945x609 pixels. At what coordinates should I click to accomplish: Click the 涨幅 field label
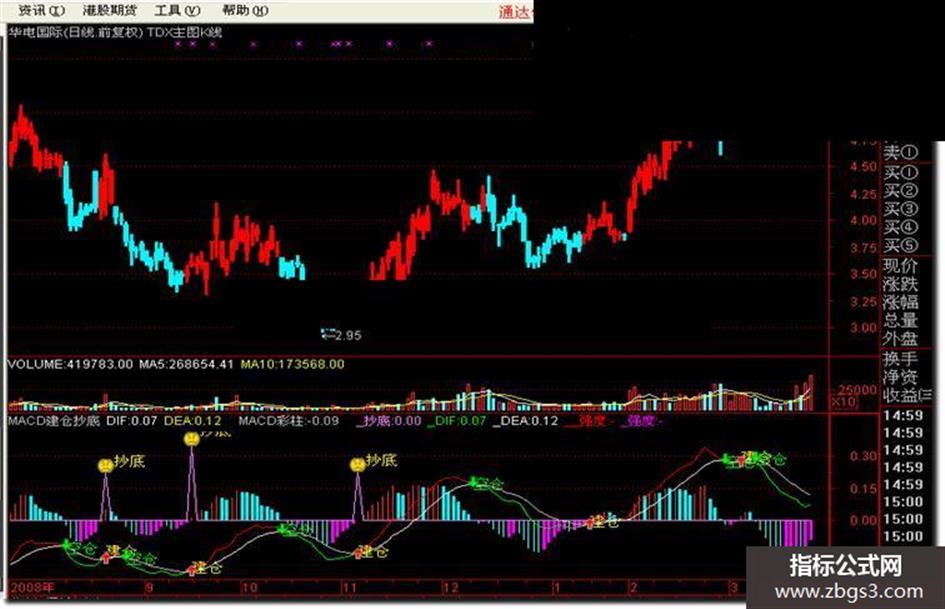(x=900, y=302)
